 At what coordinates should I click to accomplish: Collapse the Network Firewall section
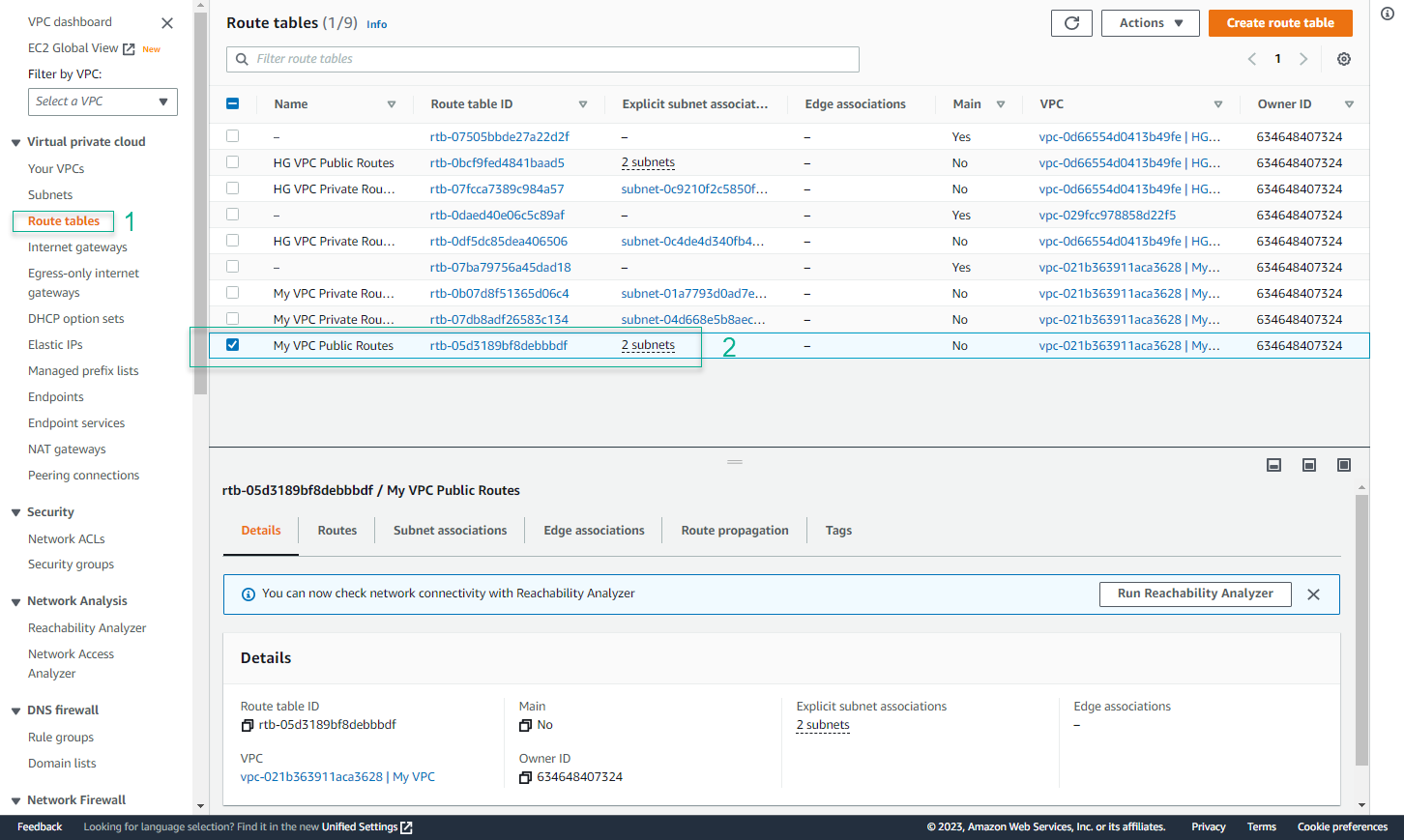15,801
